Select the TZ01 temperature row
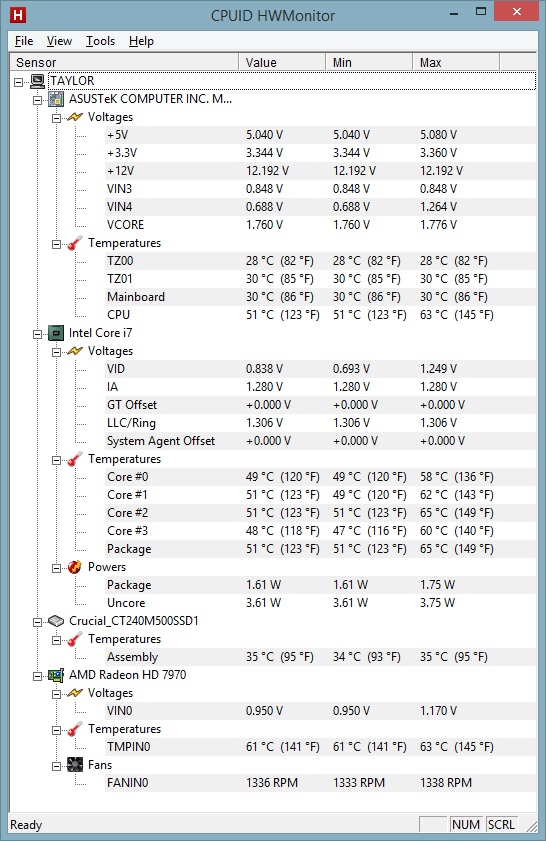This screenshot has width=546, height=841. pos(321,279)
